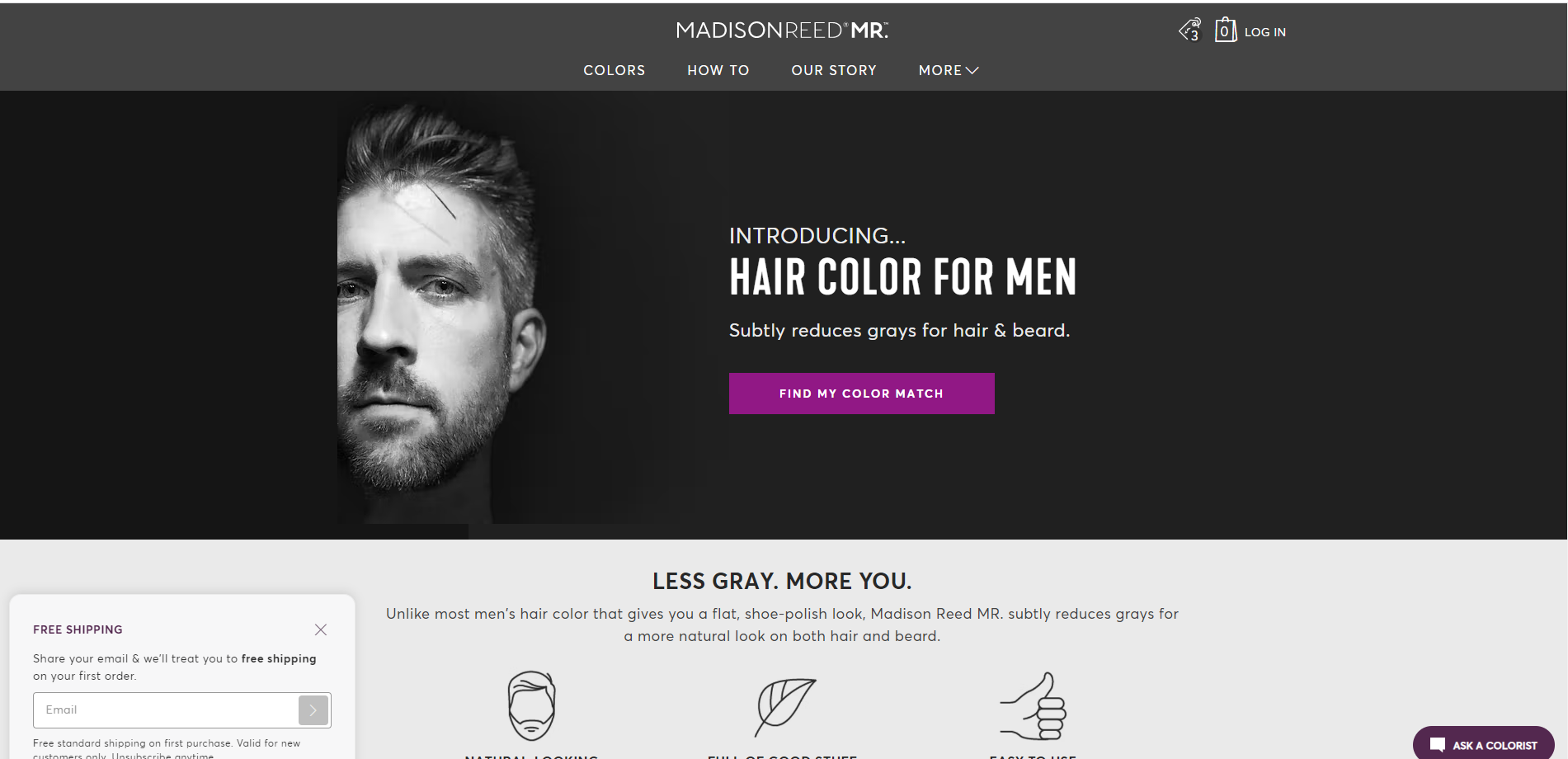Click the thumbs up icon

click(x=1034, y=706)
